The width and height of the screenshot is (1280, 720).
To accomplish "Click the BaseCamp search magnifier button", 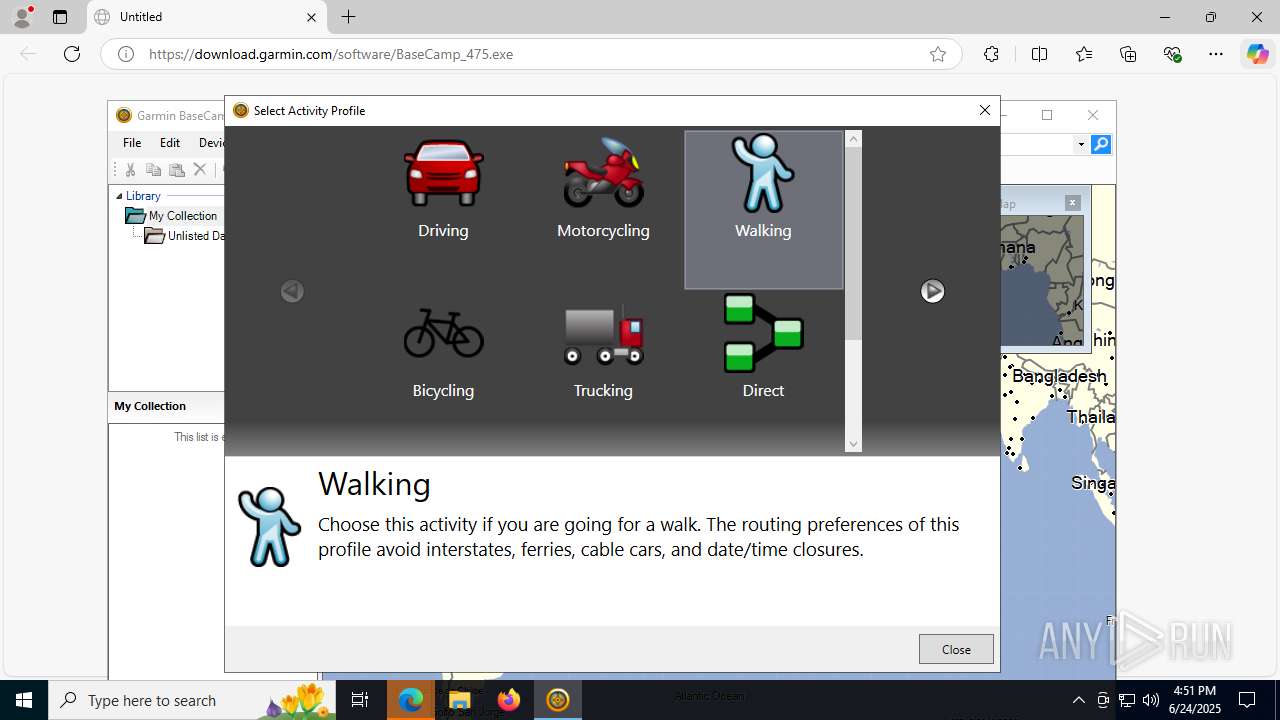I will coord(1101,144).
